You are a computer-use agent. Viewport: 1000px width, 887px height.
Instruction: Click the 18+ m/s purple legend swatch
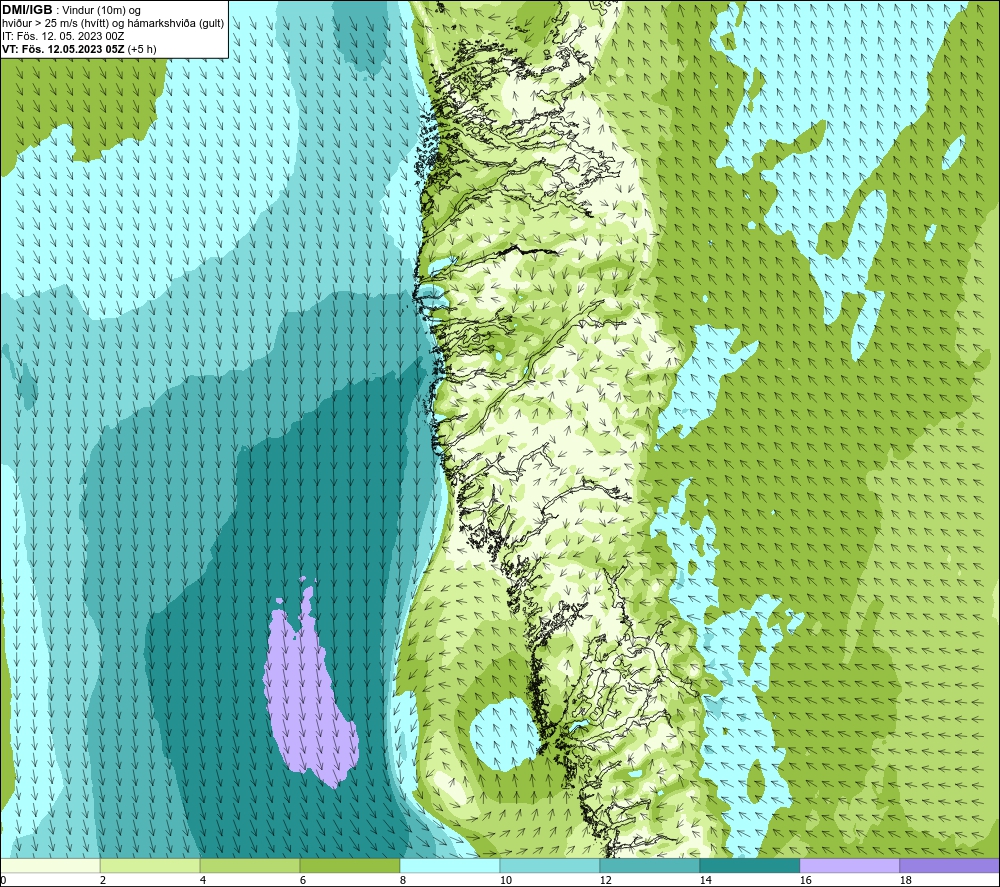click(x=949, y=866)
